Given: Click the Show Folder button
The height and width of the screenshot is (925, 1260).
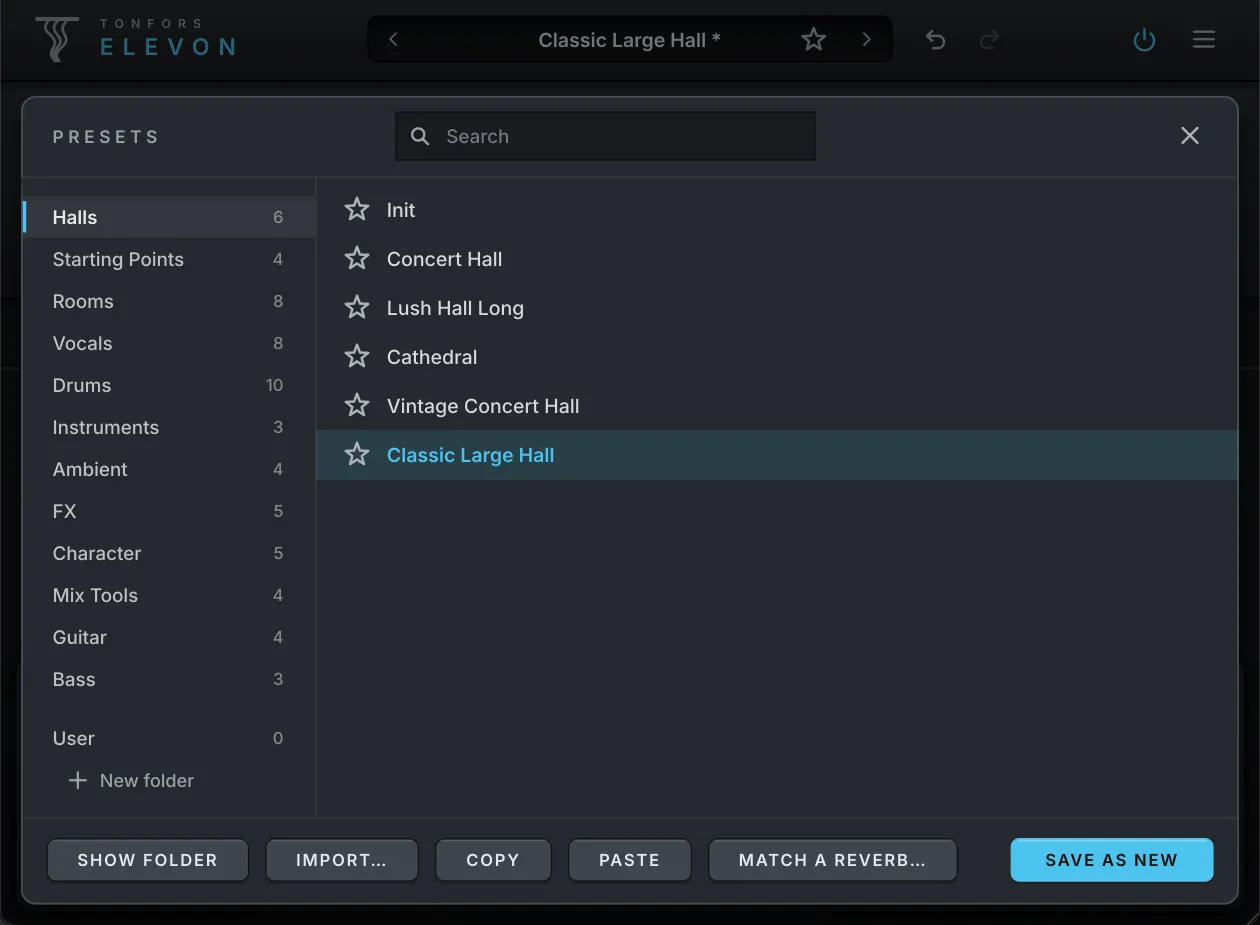Looking at the screenshot, I should pos(147,860).
